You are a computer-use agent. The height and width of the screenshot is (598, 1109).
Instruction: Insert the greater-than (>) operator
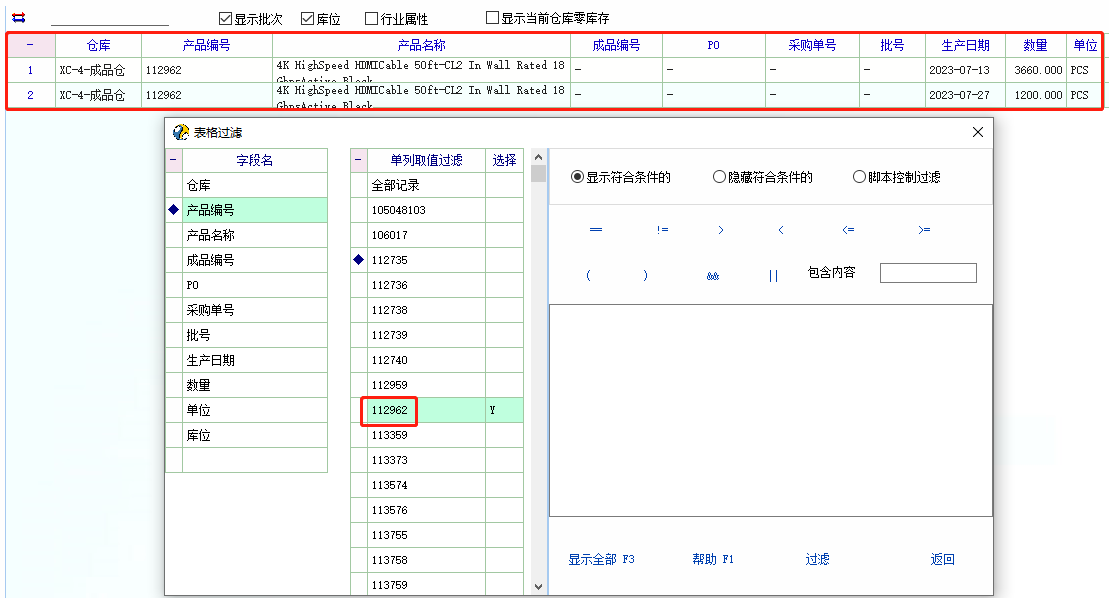pos(721,230)
